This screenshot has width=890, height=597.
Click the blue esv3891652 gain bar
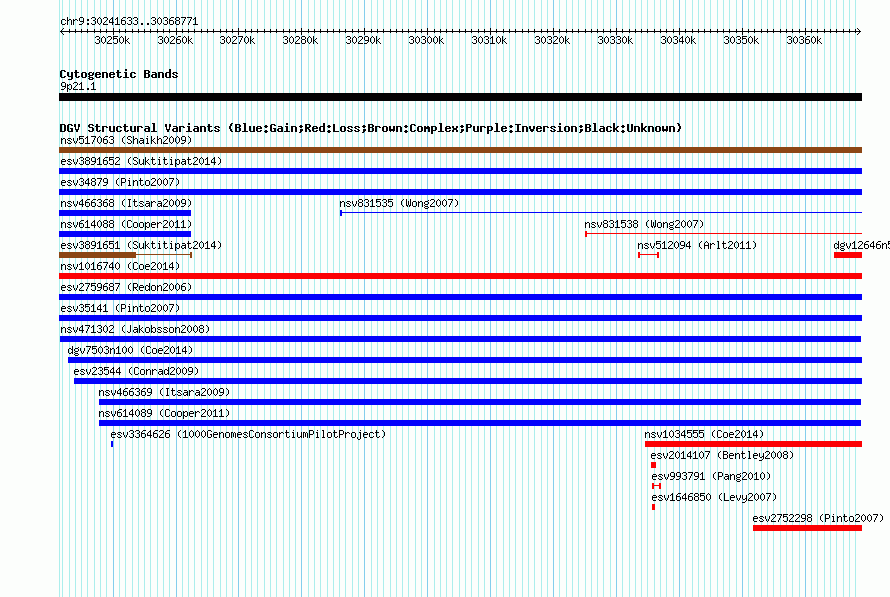tap(460, 171)
